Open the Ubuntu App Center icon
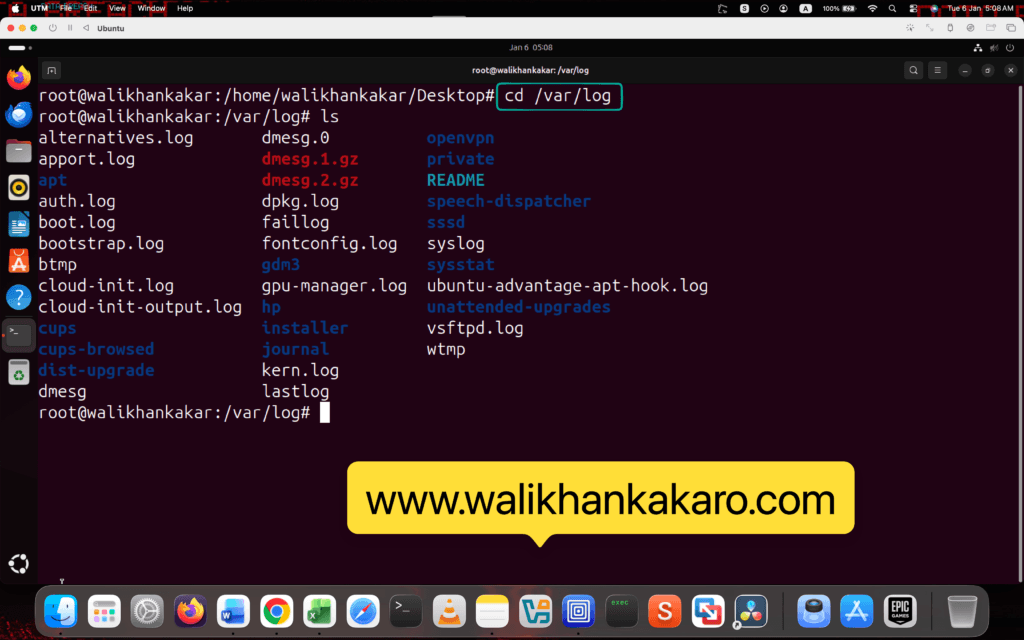Screen dimensions: 1024x640 point(18,261)
